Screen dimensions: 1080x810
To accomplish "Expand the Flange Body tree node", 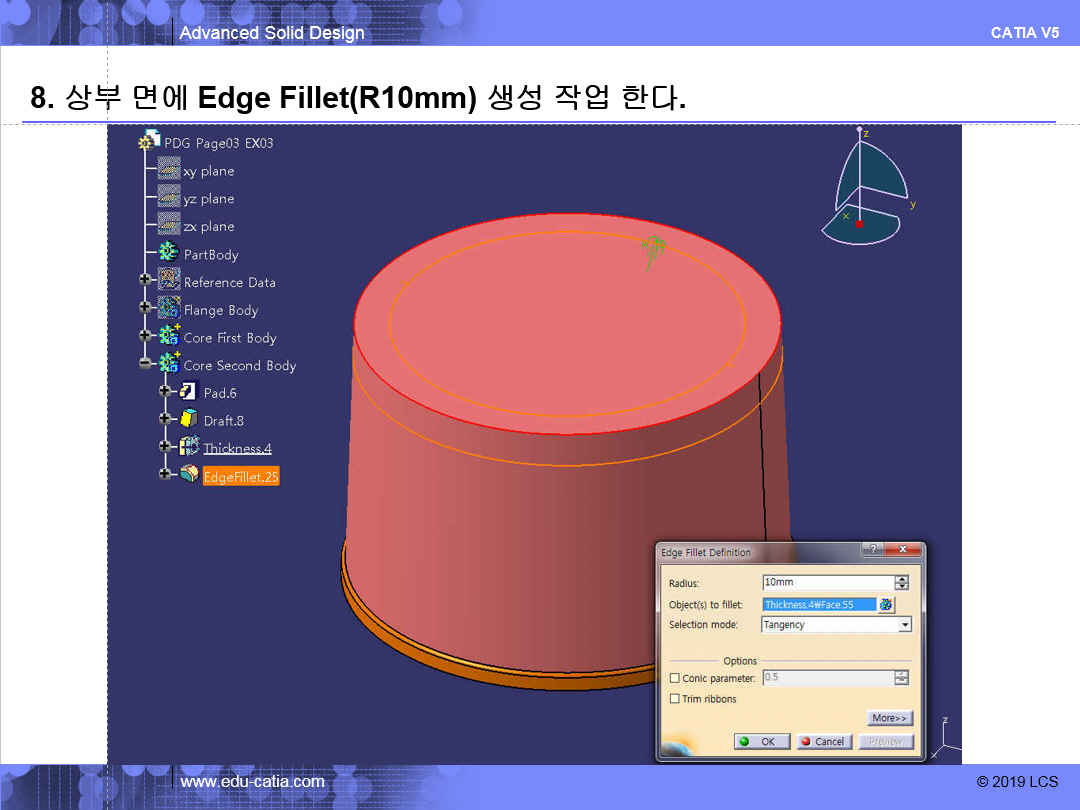I will pos(146,310).
